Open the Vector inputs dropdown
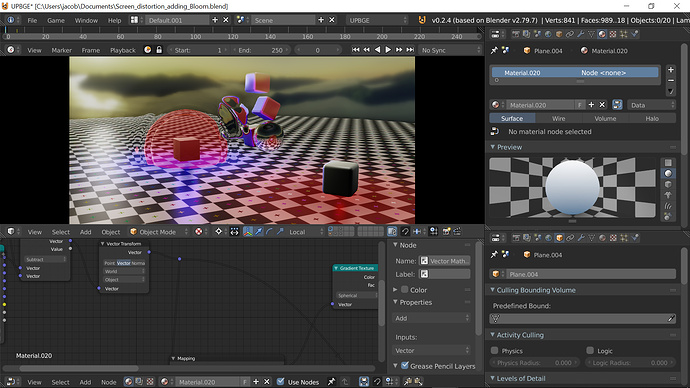Screen dimensions: 690x388 431,351
